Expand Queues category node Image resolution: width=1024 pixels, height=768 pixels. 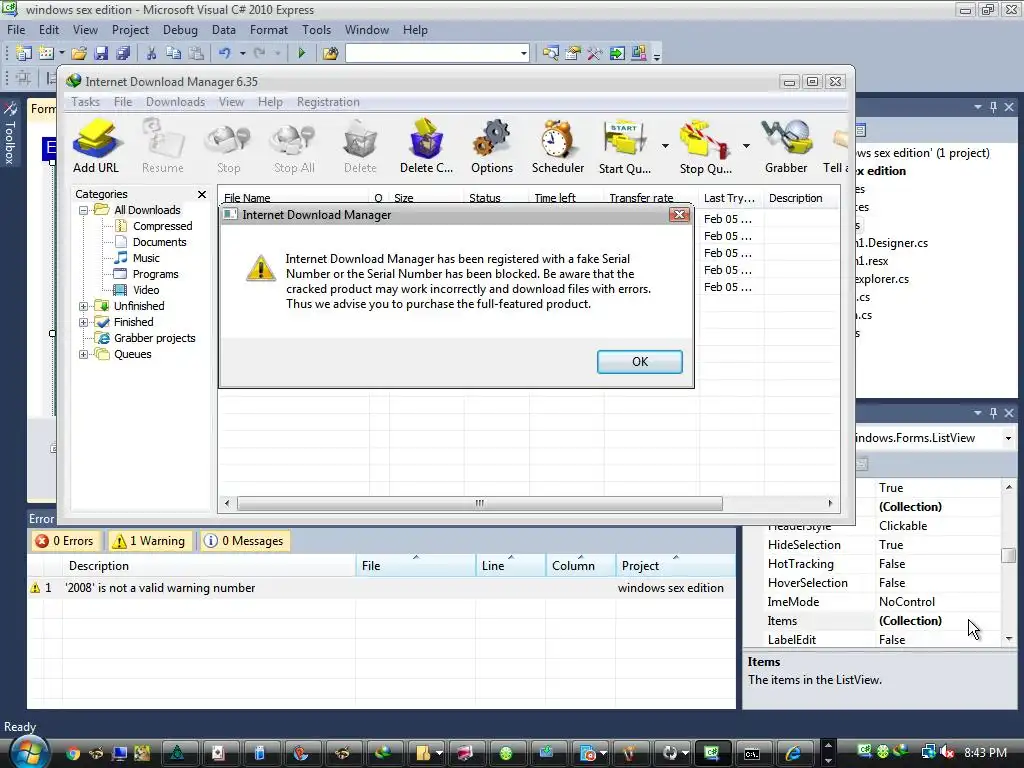coord(84,355)
